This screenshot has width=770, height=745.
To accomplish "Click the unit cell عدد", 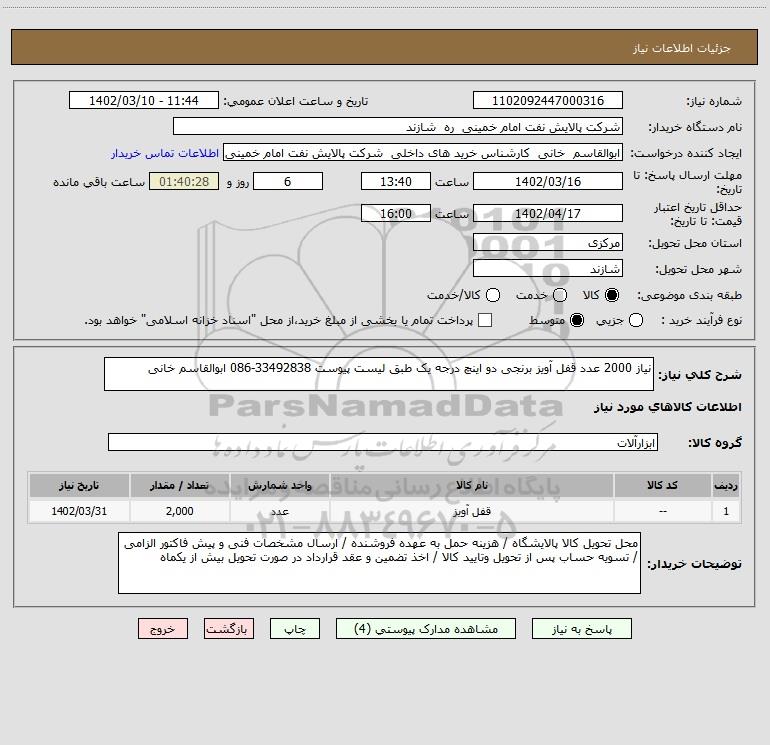I will point(279,511).
